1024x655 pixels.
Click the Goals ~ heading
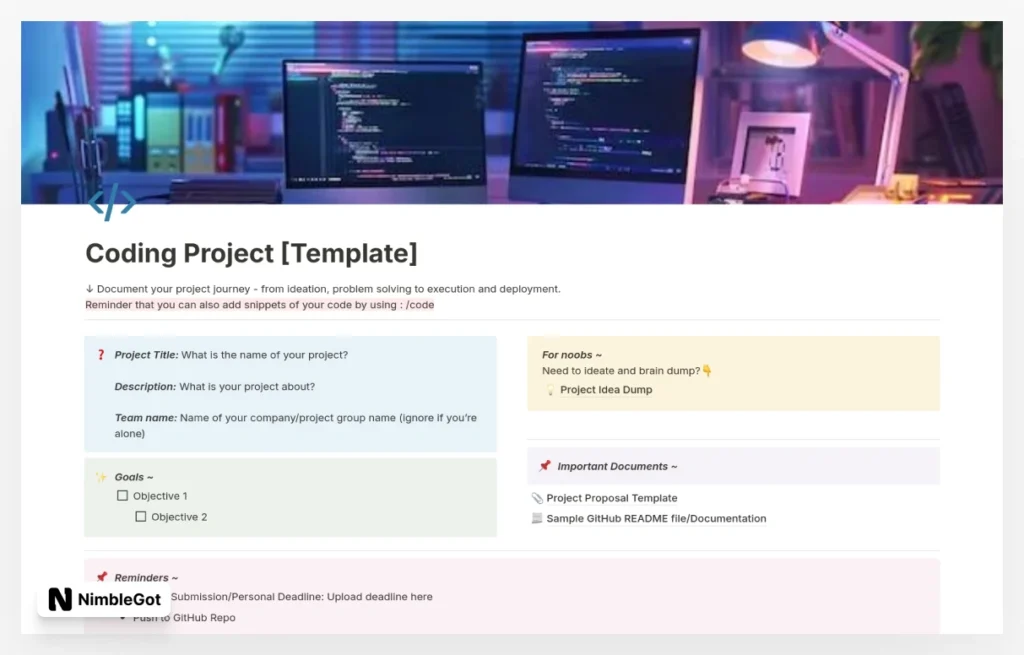[x=134, y=477]
